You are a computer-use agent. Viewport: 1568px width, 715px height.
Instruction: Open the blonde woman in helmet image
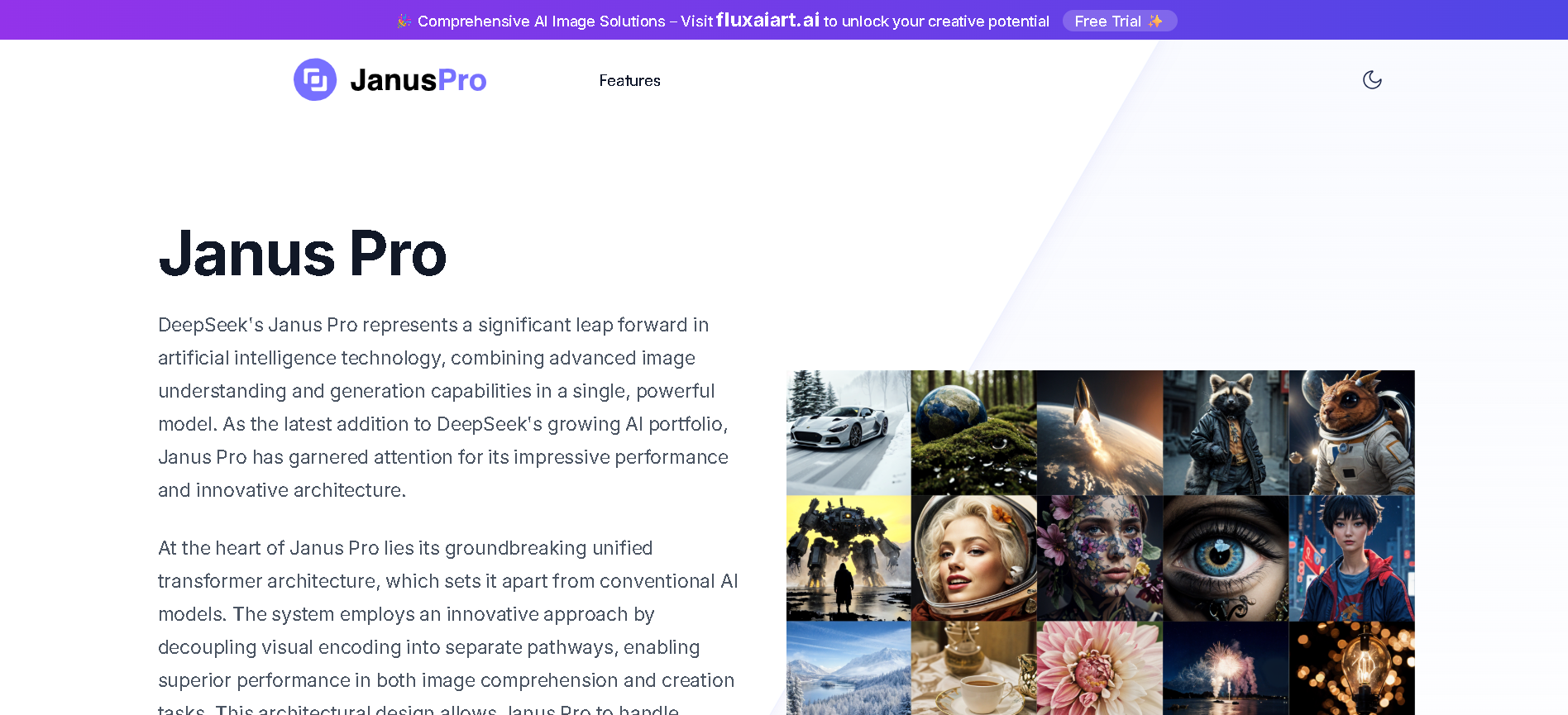[974, 558]
